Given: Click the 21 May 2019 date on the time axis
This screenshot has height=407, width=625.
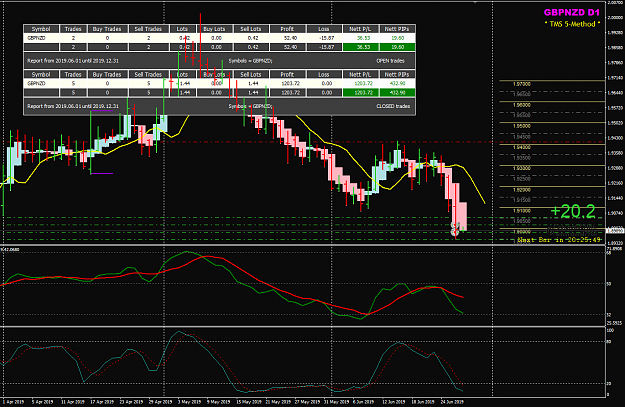Looking at the screenshot, I should [278, 402].
